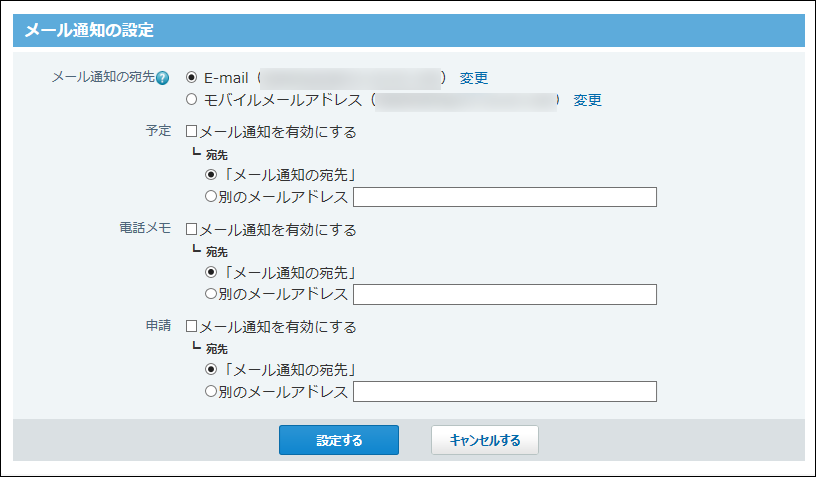Click the 電話メモ section label

pyautogui.click(x=145, y=228)
